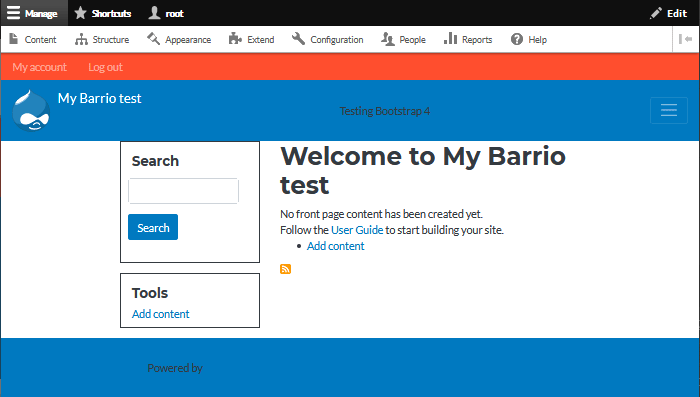Open the Help page
The height and width of the screenshot is (397, 700).
pos(529,39)
